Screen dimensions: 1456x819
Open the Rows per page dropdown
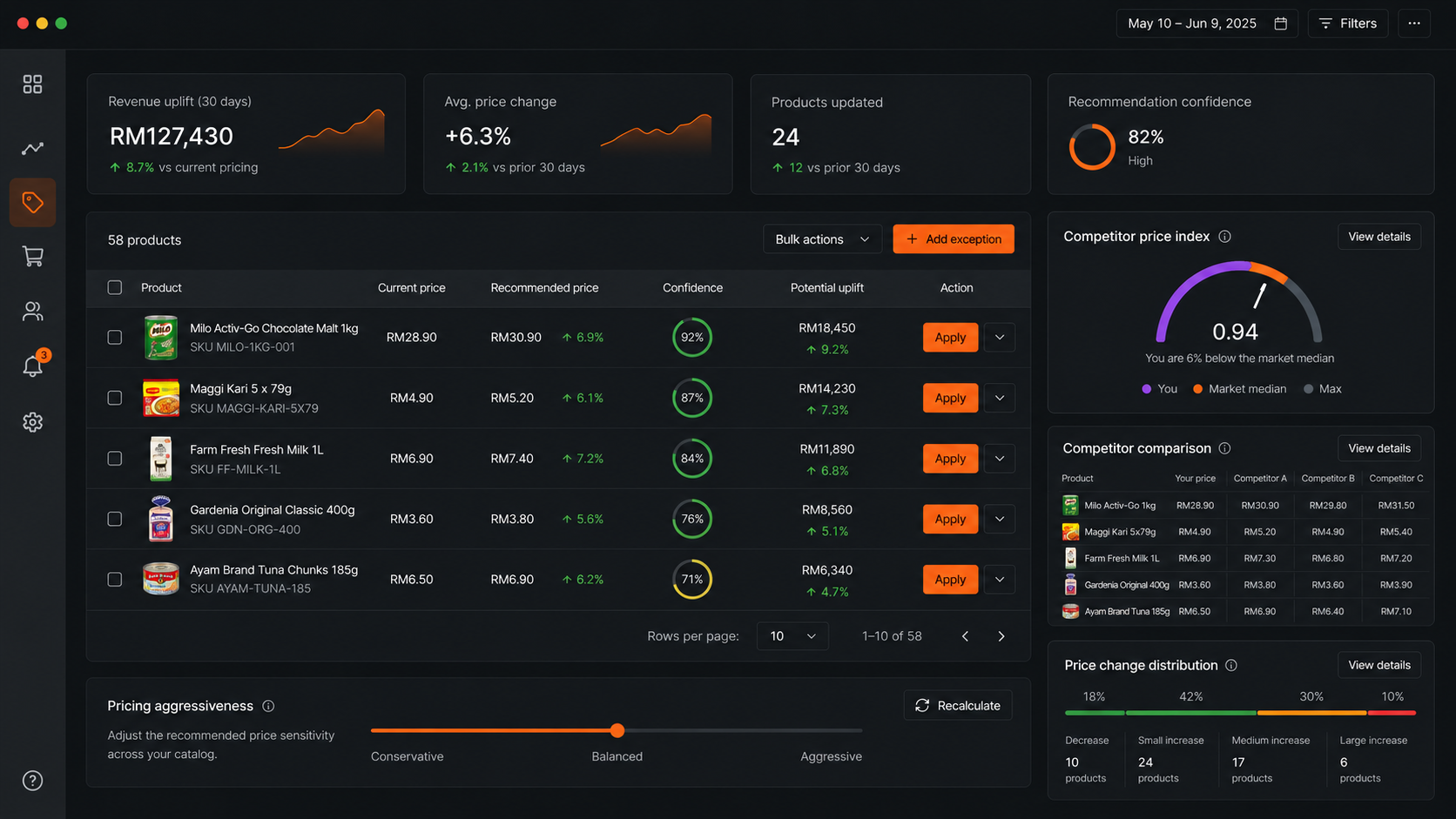[x=792, y=636]
